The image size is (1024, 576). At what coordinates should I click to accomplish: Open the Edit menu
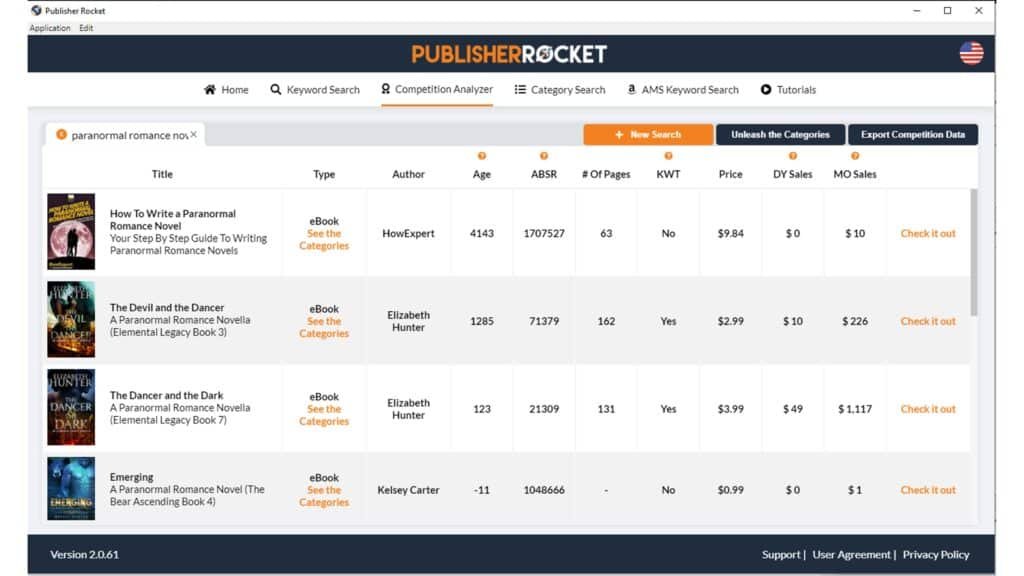(x=86, y=28)
